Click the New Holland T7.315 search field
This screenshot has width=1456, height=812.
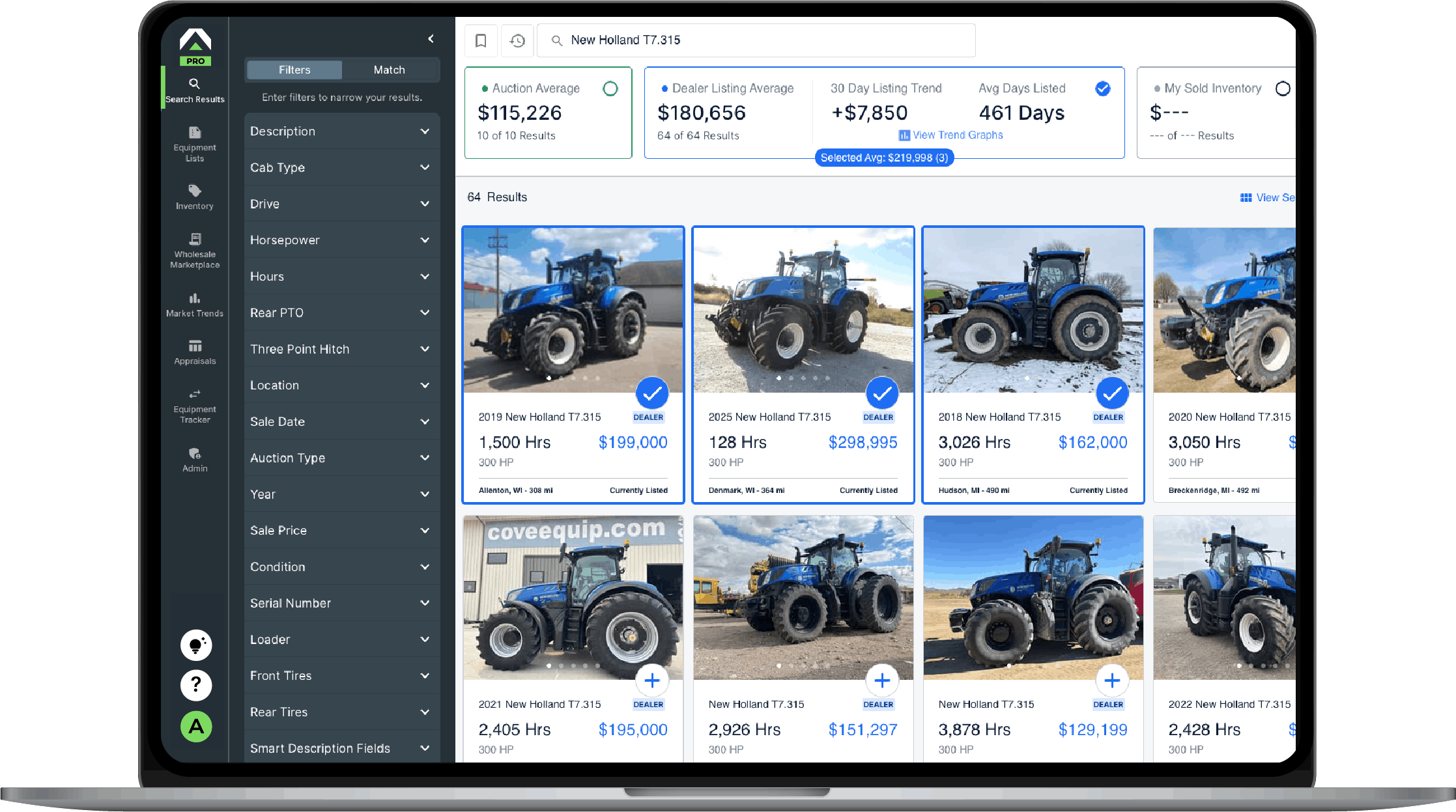click(756, 40)
